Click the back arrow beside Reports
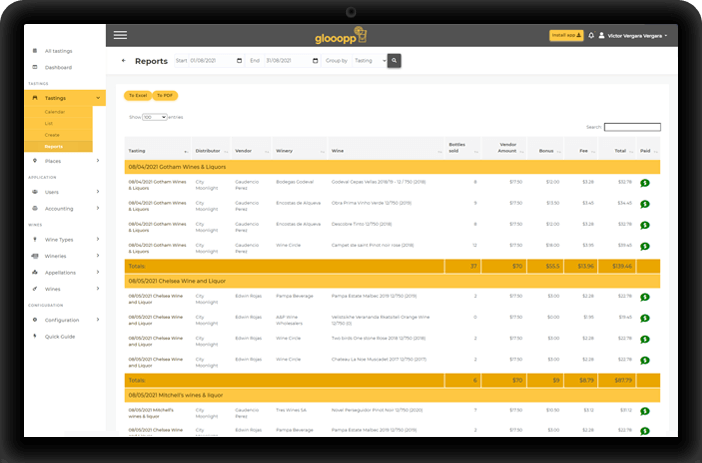This screenshot has width=702, height=463. (x=123, y=61)
